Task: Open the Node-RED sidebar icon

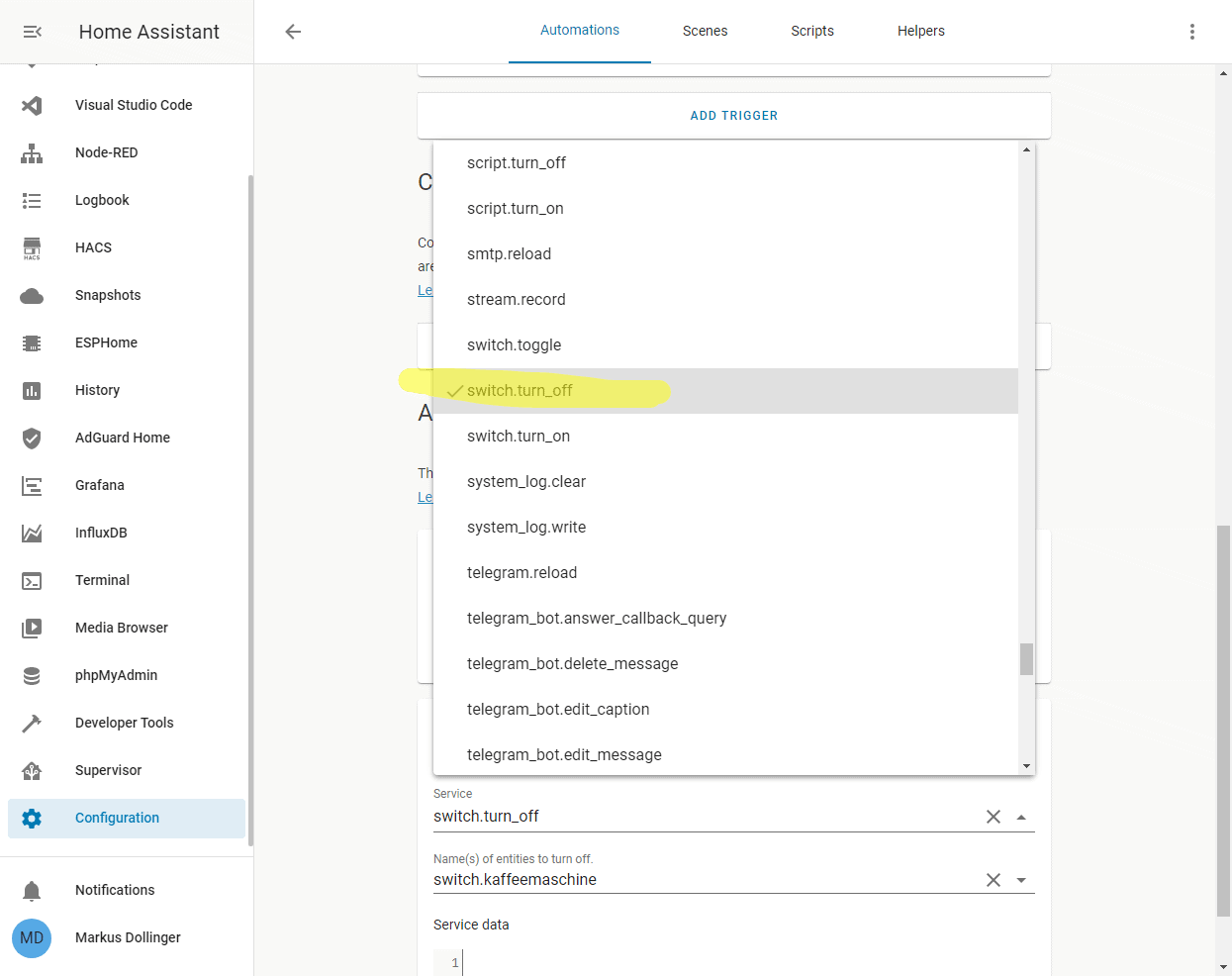Action: click(x=33, y=152)
